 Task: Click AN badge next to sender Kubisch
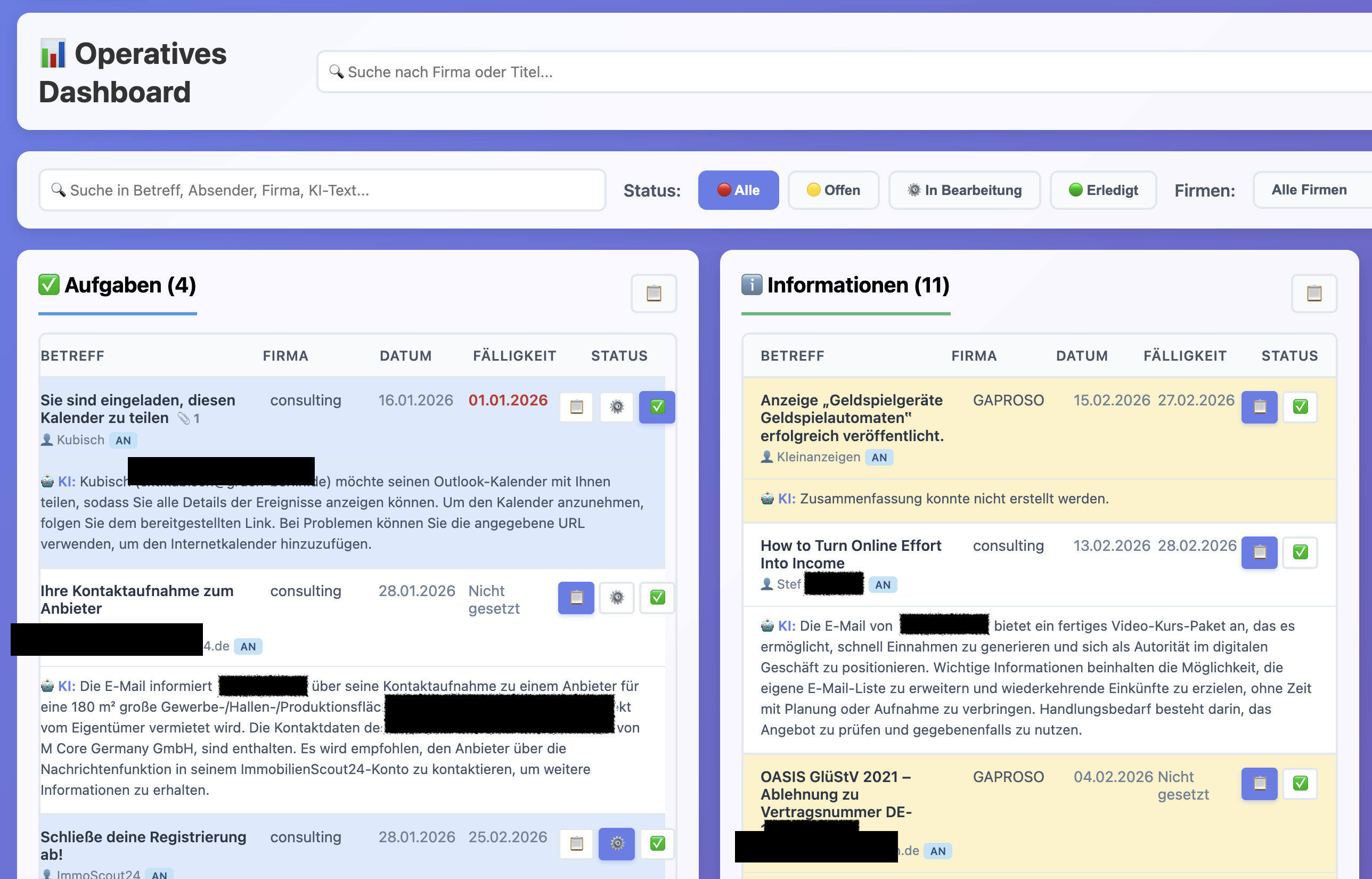[x=123, y=440]
